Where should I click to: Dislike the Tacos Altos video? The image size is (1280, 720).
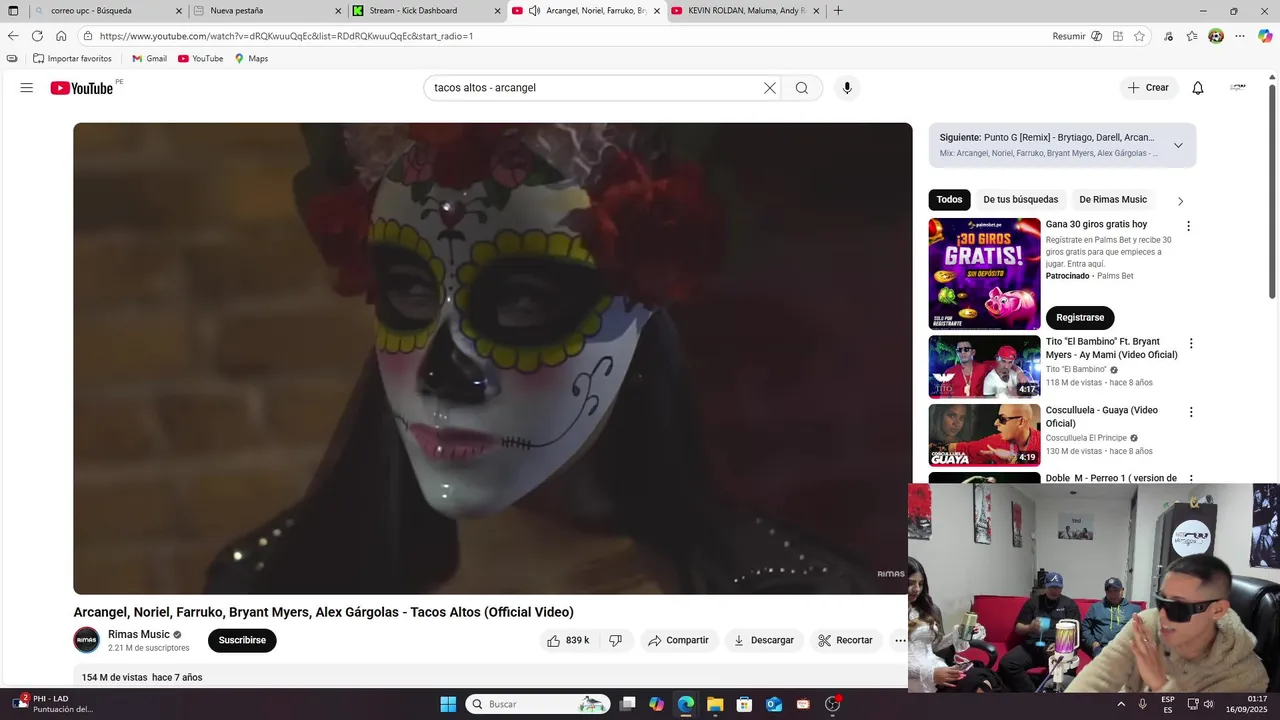tap(616, 640)
